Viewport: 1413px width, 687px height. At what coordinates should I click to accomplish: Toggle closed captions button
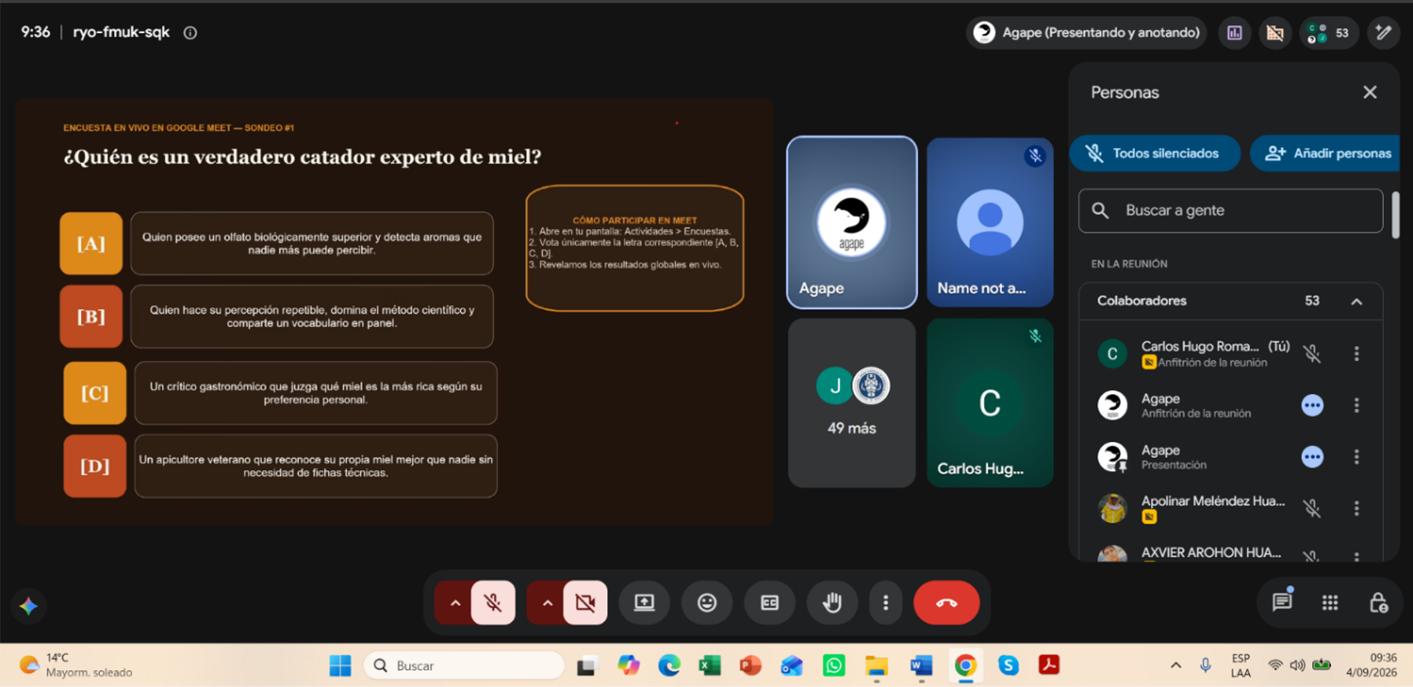point(769,603)
